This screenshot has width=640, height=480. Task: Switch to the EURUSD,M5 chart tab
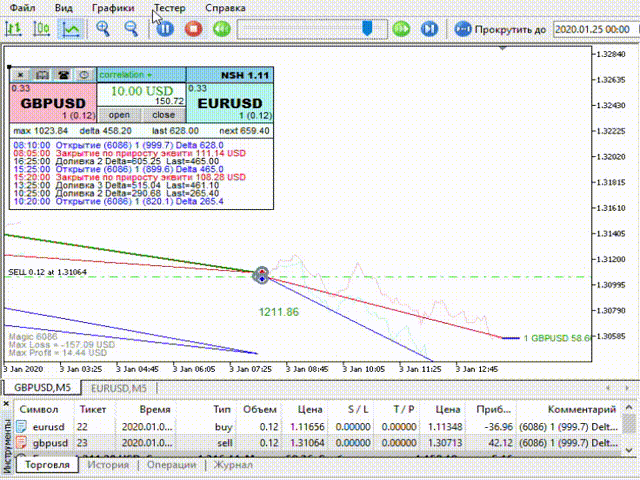tap(120, 387)
